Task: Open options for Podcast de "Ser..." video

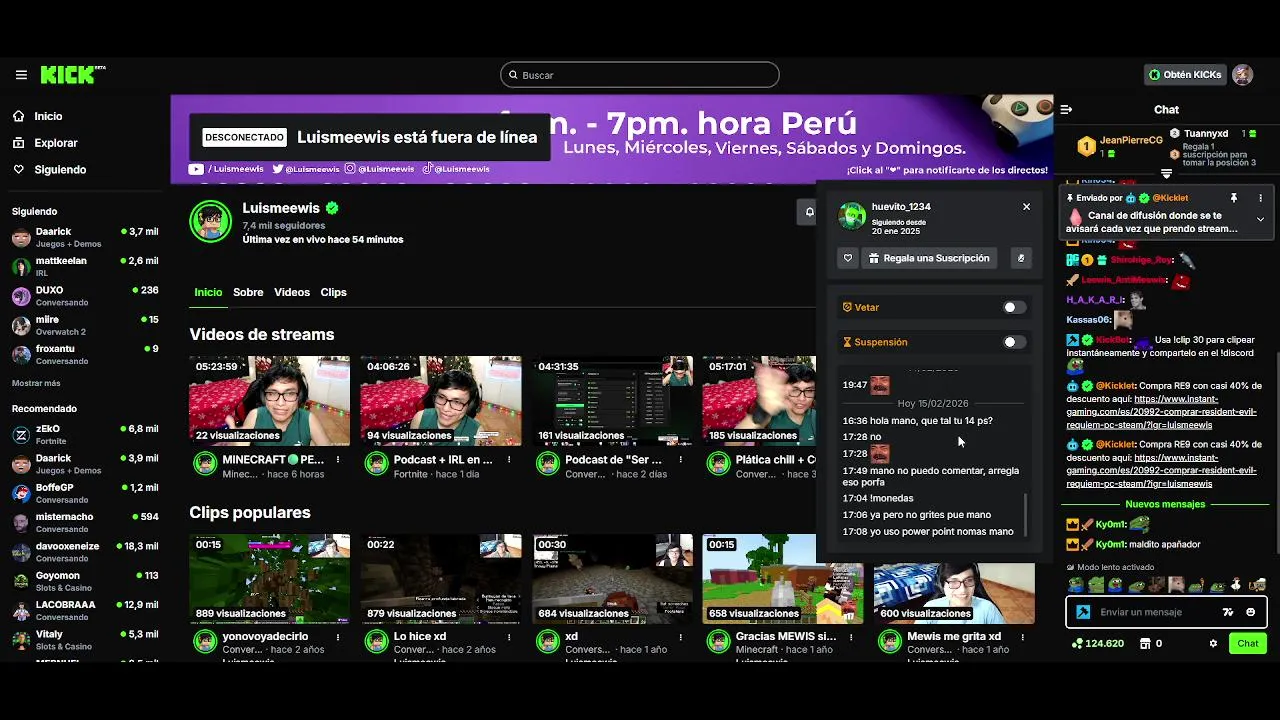Action: click(x=680, y=460)
